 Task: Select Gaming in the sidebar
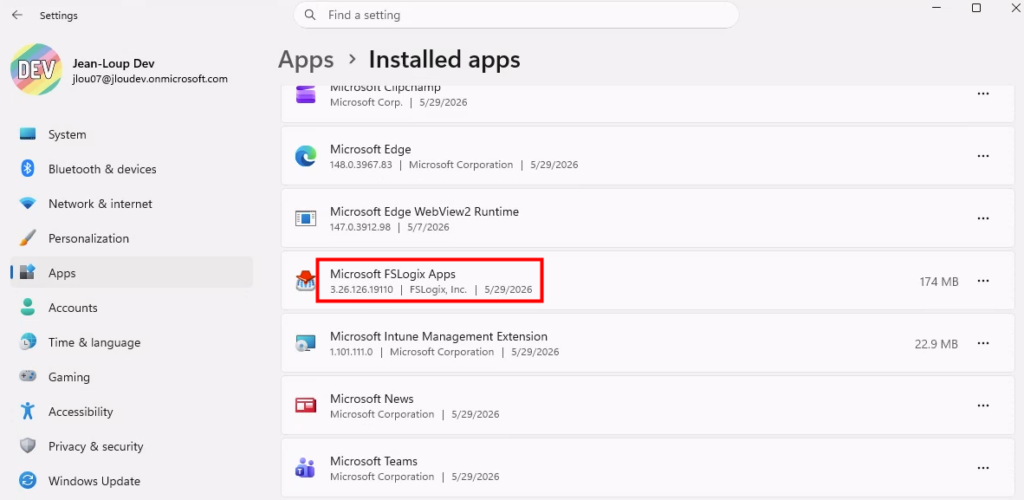coord(131,377)
